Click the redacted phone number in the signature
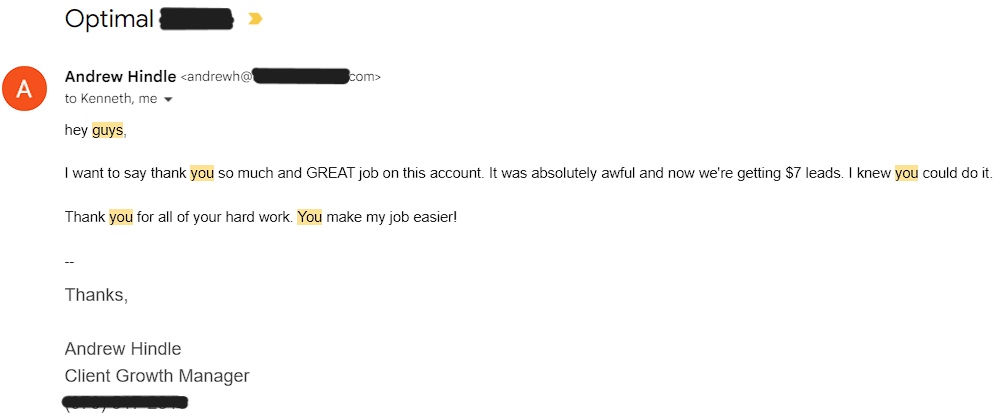This screenshot has width=1002, height=418. coord(127,403)
